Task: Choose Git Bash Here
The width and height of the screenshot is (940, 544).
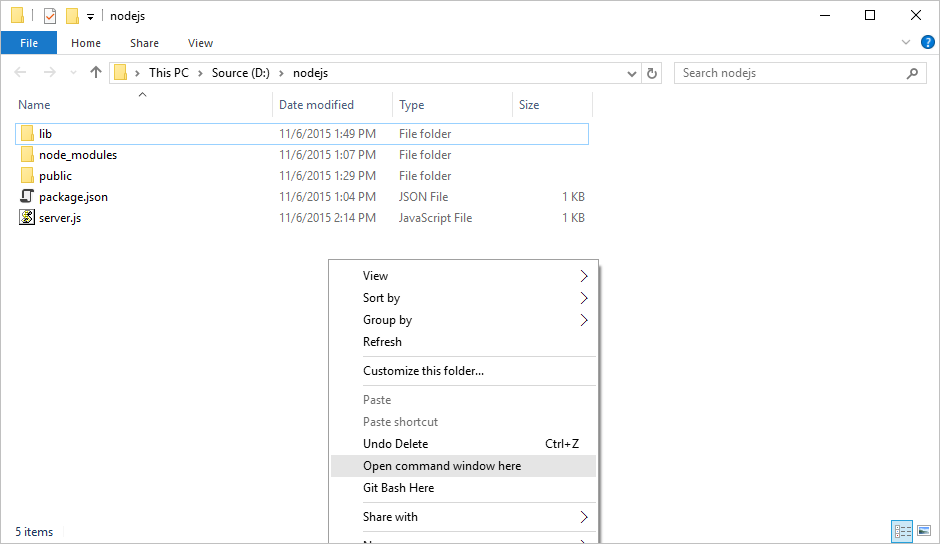Action: point(463,488)
